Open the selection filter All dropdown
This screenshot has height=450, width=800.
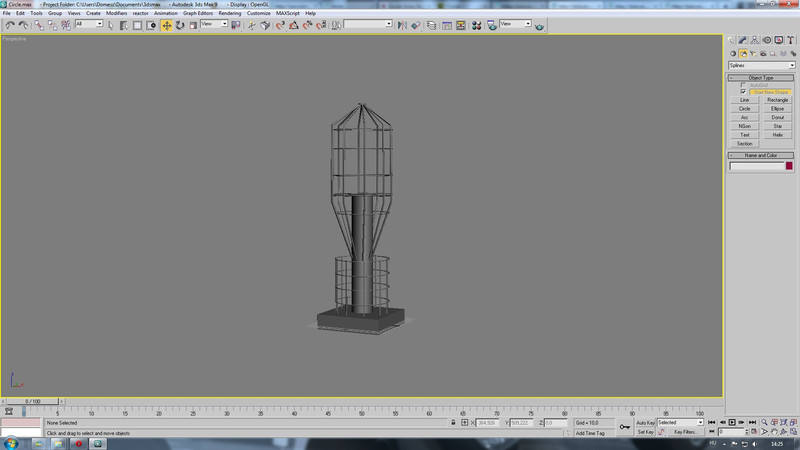tap(89, 24)
